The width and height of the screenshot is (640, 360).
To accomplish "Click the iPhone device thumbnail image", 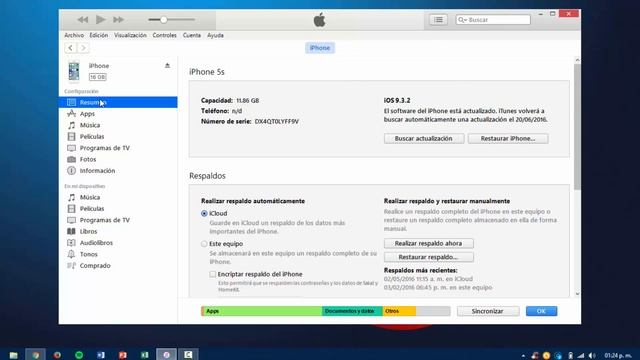I will pos(74,71).
